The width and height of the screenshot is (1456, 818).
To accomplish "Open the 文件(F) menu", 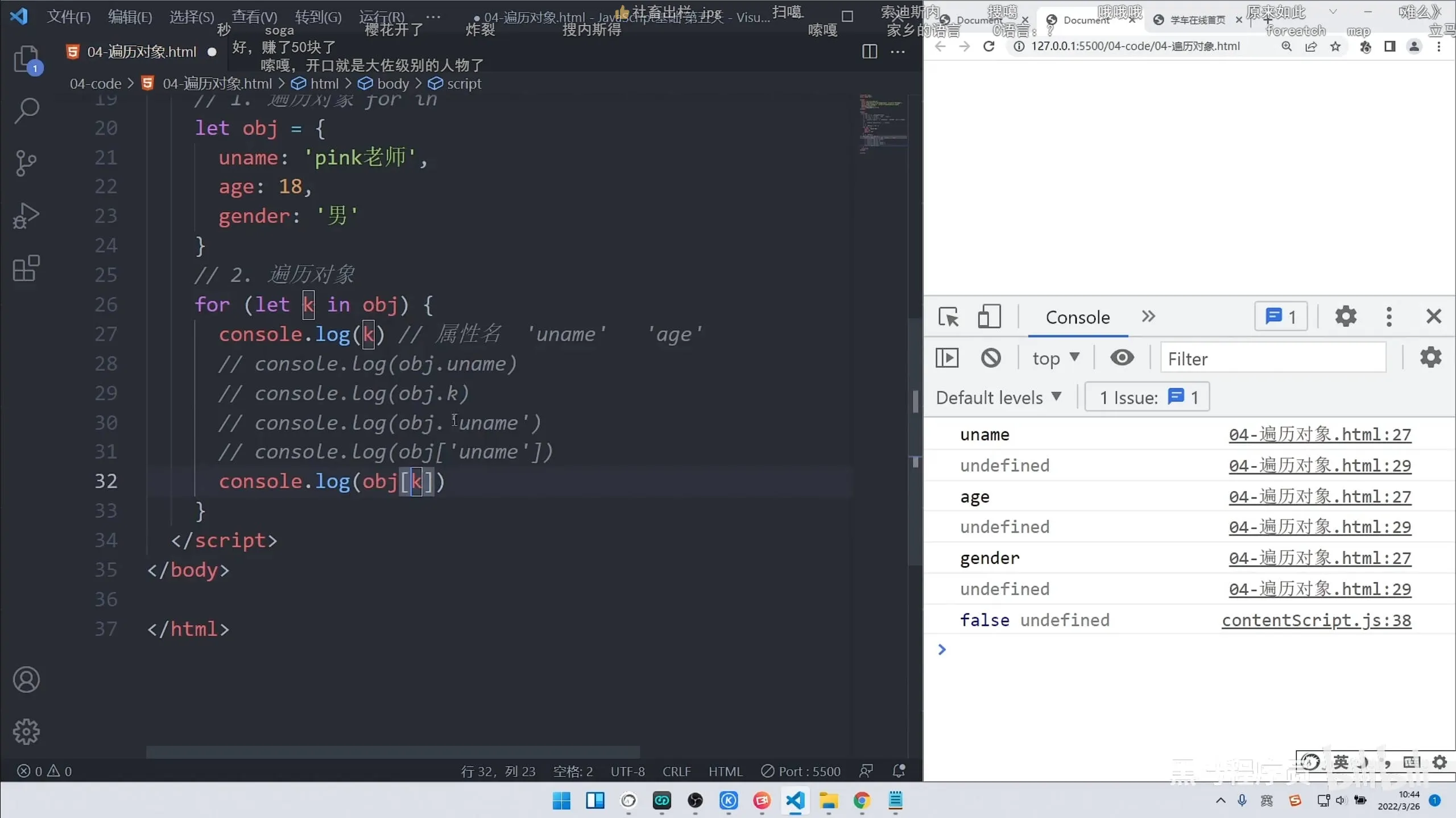I will pos(68,17).
